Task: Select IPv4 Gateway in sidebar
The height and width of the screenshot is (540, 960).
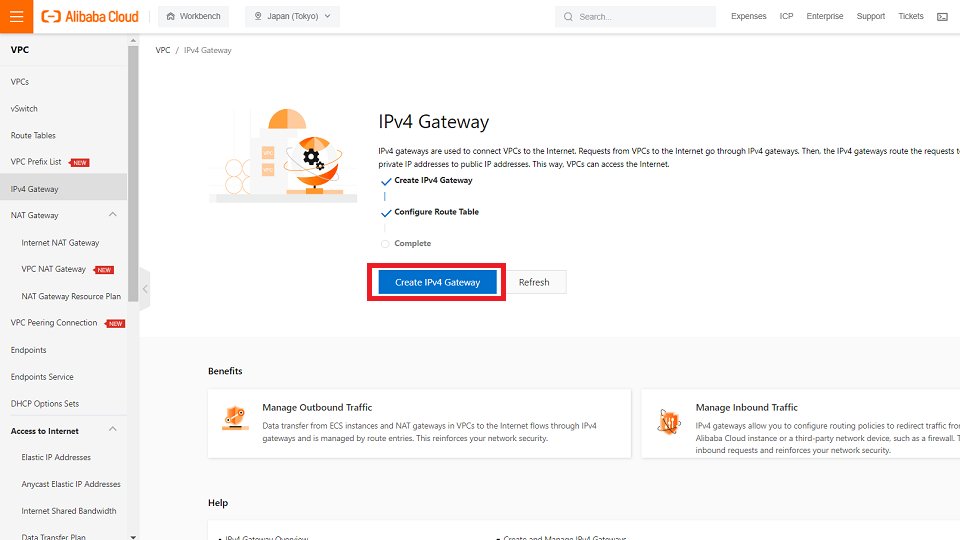Action: click(63, 189)
